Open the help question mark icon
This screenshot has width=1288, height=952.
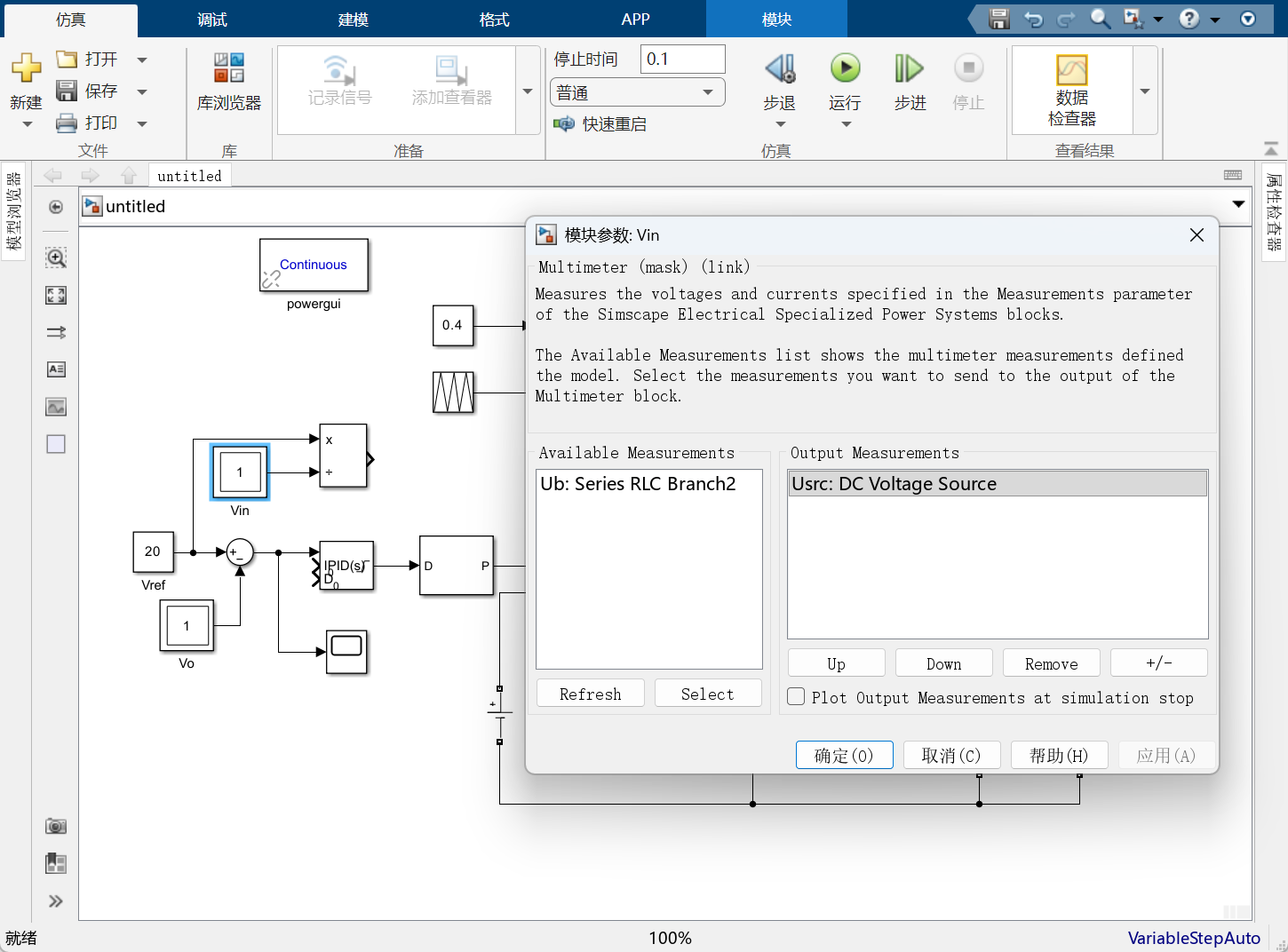pyautogui.click(x=1189, y=19)
